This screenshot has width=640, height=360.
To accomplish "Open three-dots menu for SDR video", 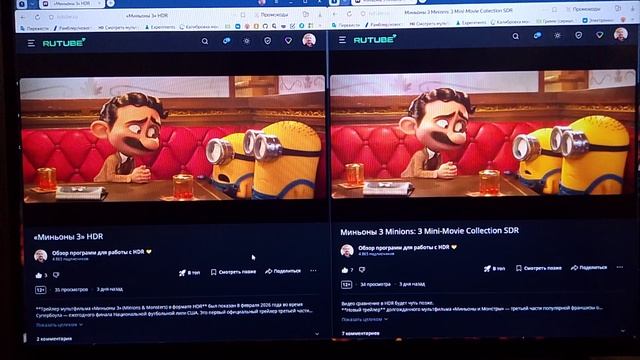I will click(x=620, y=267).
